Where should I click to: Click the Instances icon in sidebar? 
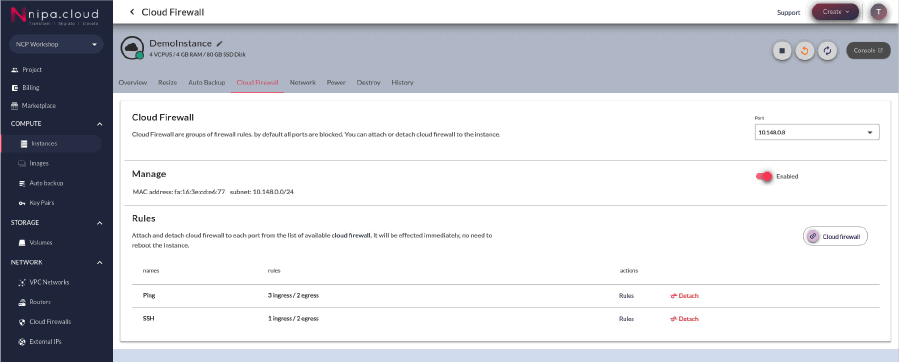[x=24, y=144]
